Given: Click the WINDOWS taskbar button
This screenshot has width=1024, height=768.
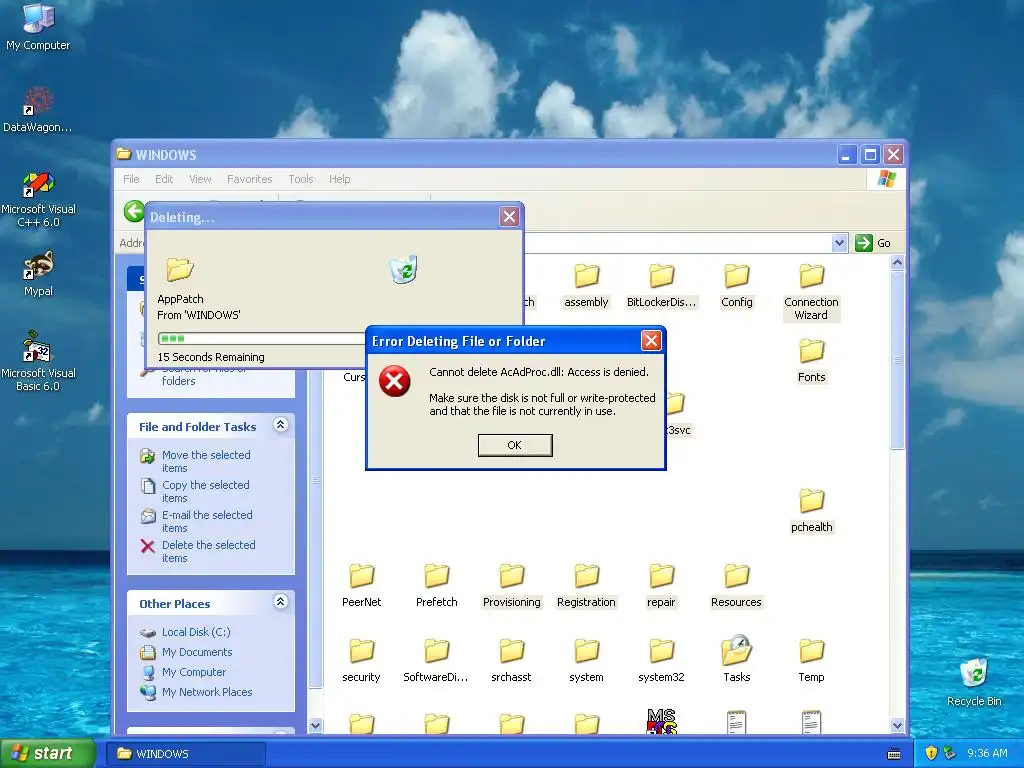Looking at the screenshot, I should [185, 754].
